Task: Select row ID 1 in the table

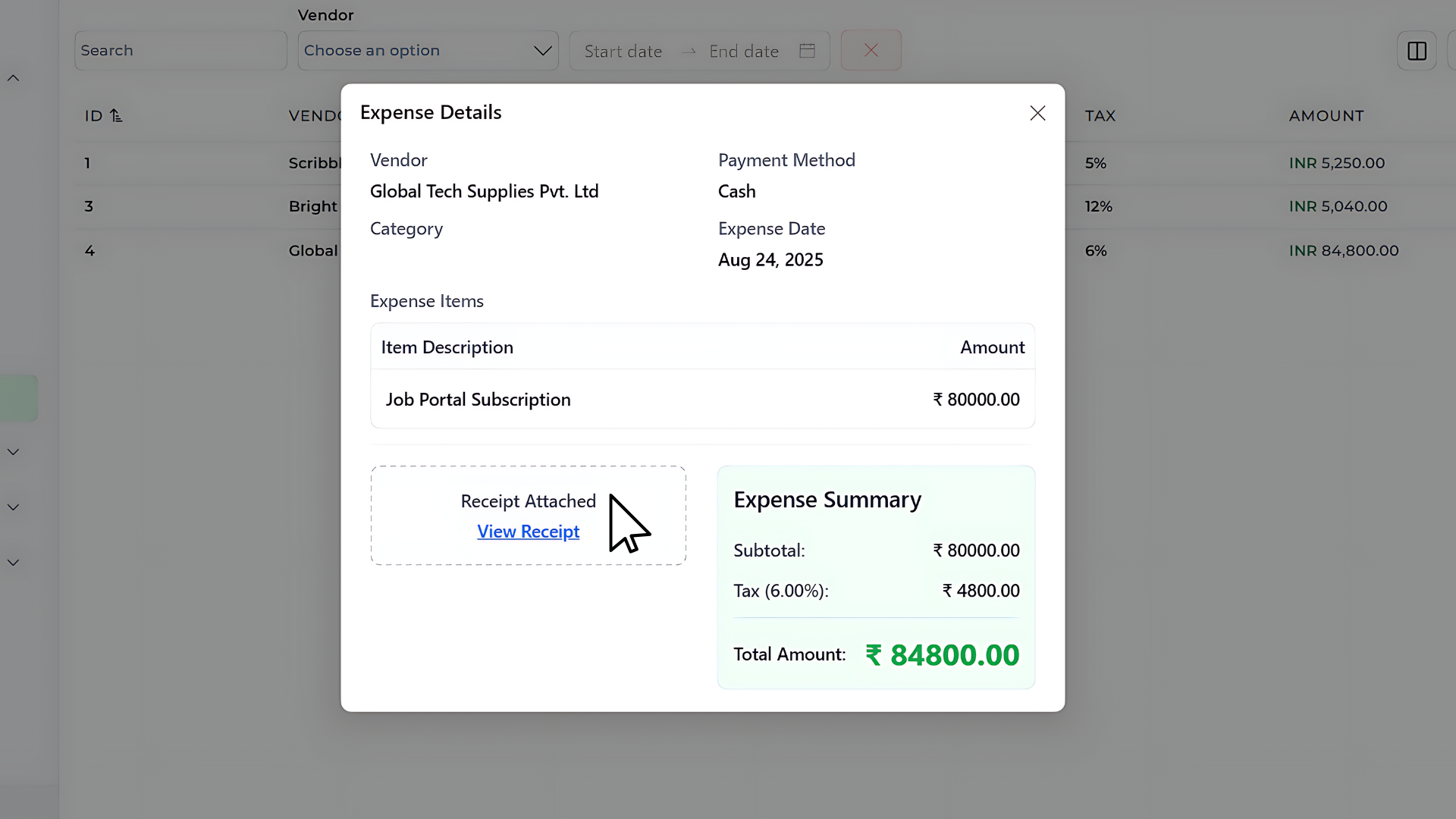Action: (x=87, y=163)
